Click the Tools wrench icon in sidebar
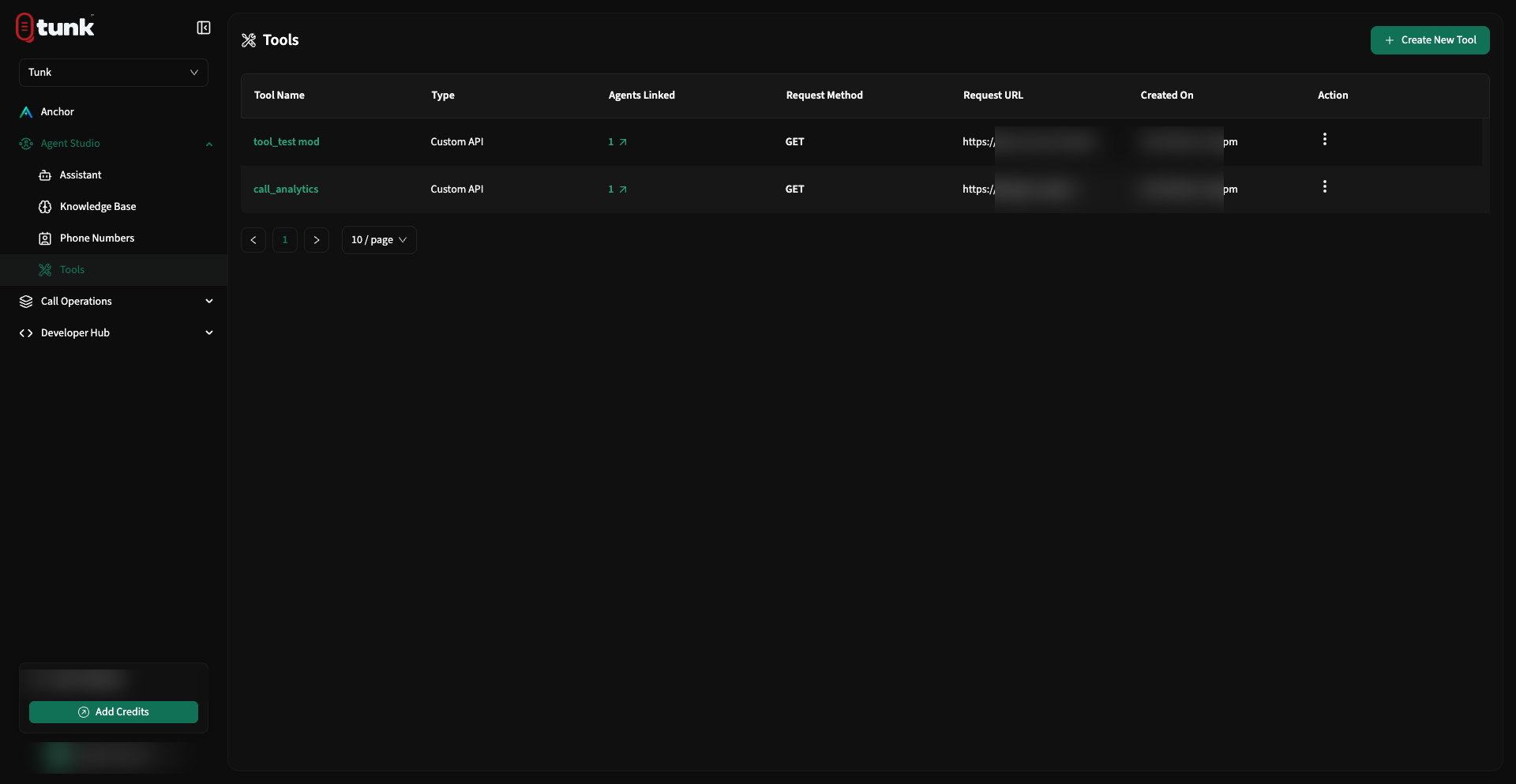Image resolution: width=1516 pixels, height=784 pixels. (45, 270)
